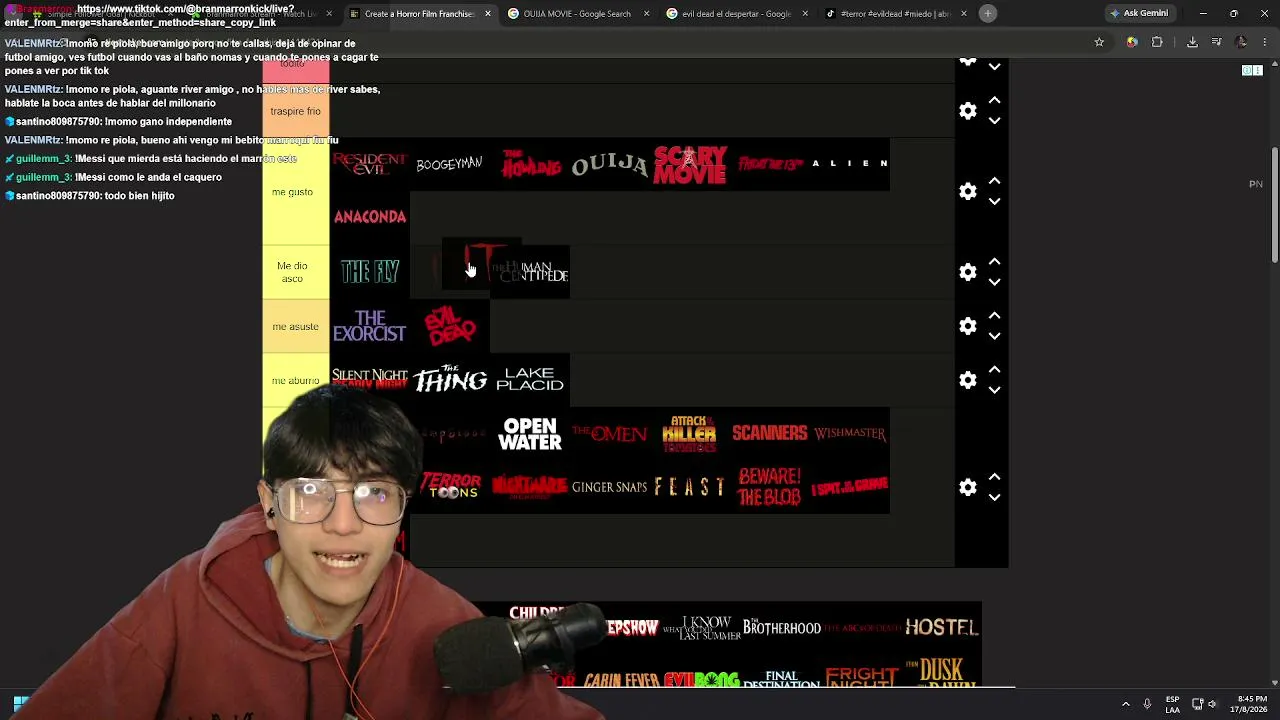
Task: Click the Ask Gemini button
Action: (1139, 13)
